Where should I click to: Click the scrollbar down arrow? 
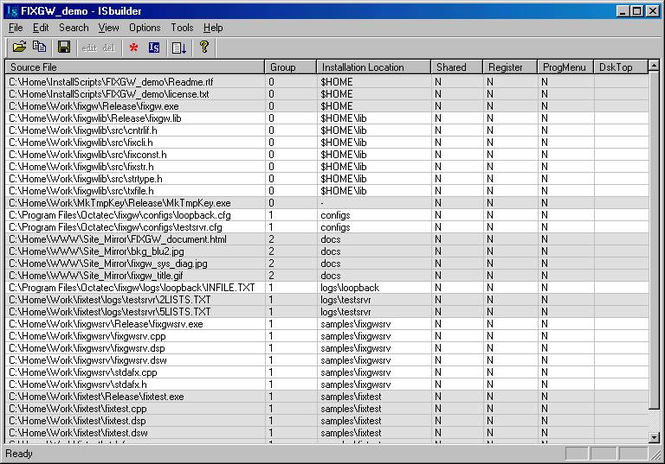coord(654,437)
